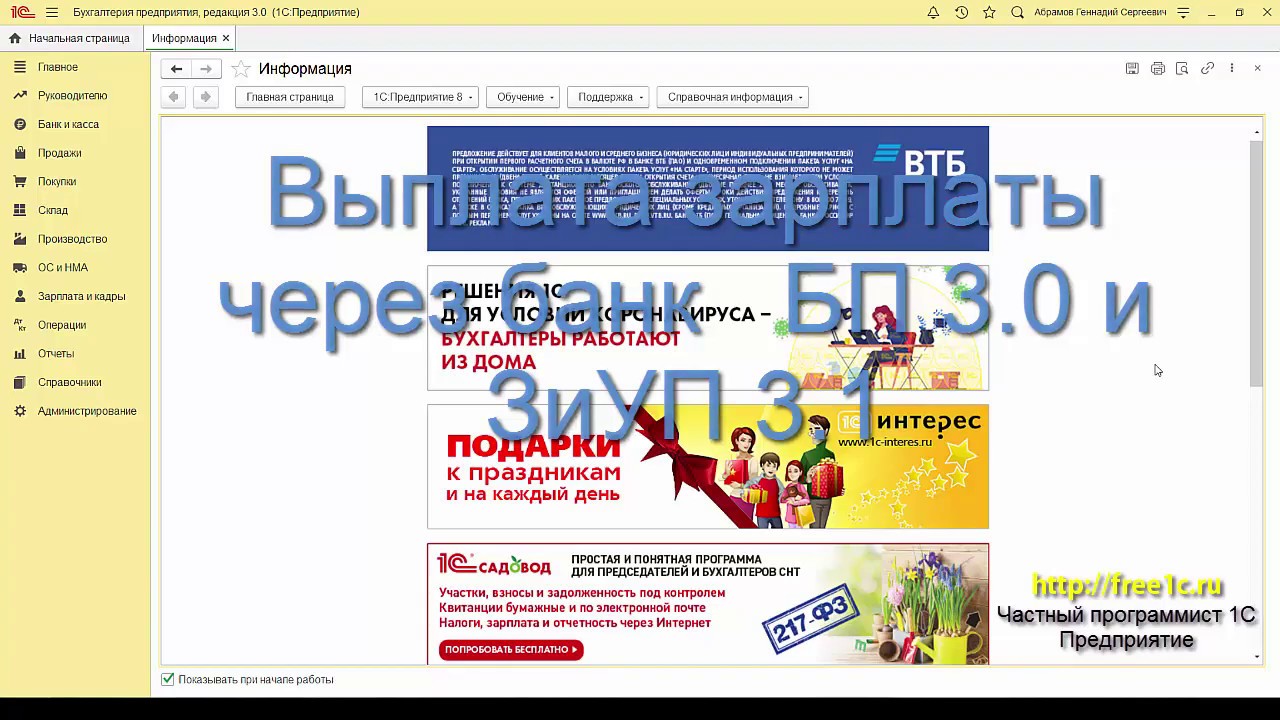Select the Информация tab
Image resolution: width=1280 pixels, height=720 pixels.
[184, 38]
